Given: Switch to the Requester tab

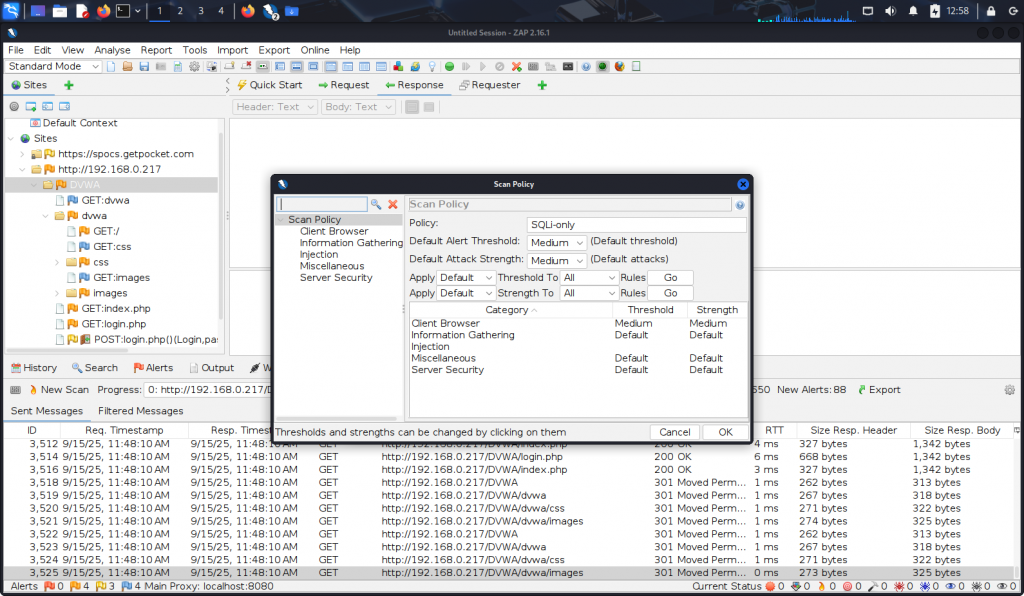Looking at the screenshot, I should pyautogui.click(x=490, y=85).
